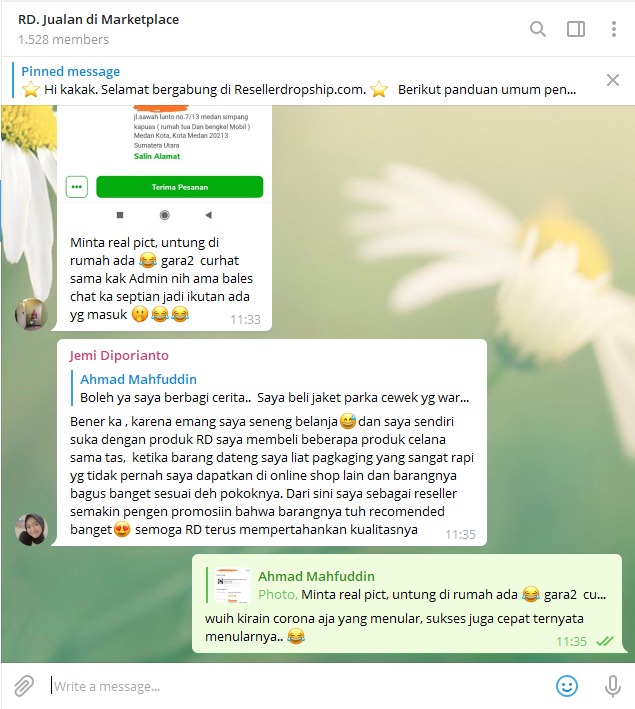635x709 pixels.
Task: Click the quoted photo thumbnail in green reply
Action: point(232,585)
